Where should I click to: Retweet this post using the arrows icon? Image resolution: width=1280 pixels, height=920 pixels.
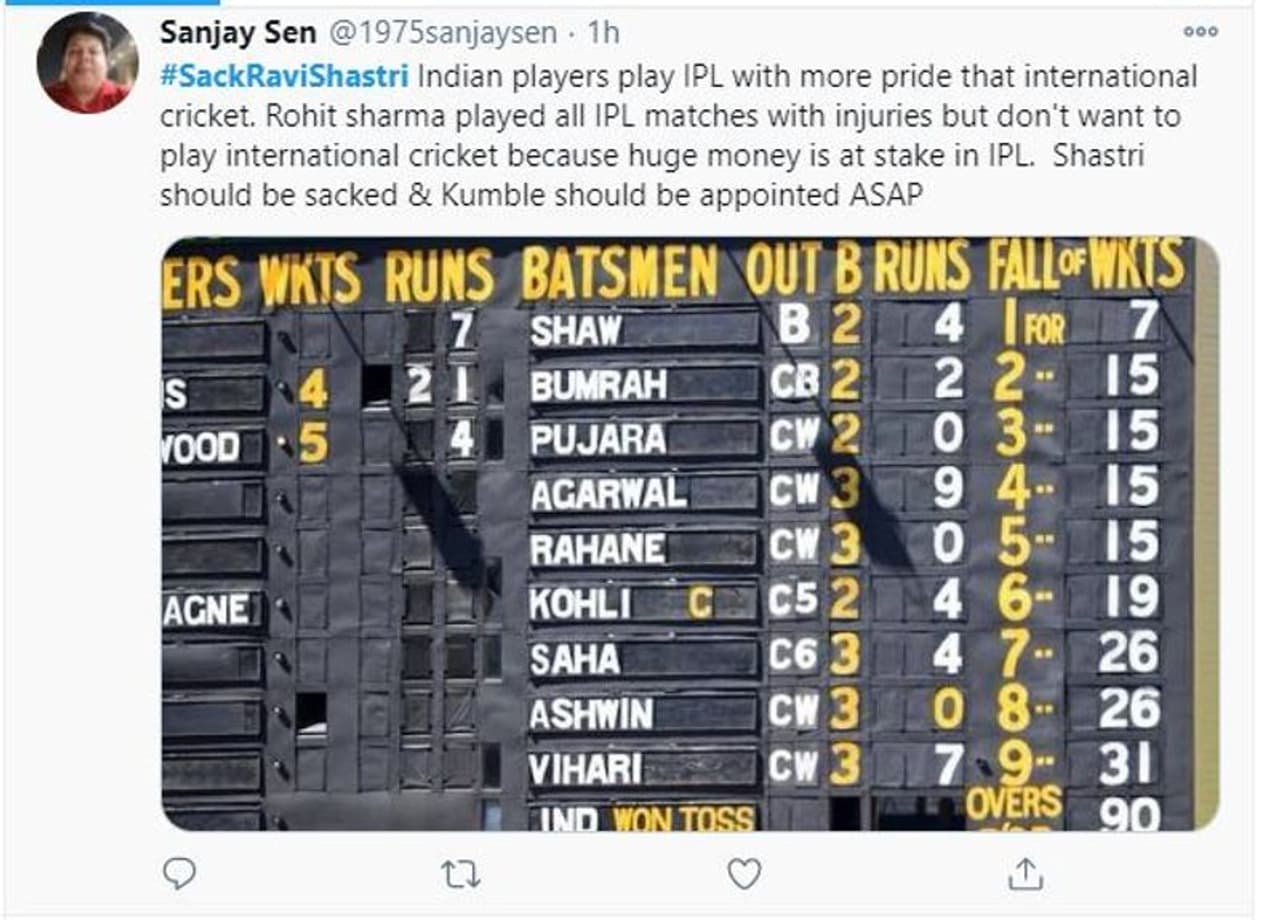point(461,875)
